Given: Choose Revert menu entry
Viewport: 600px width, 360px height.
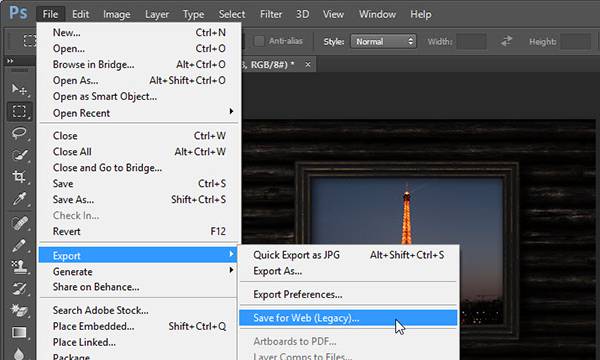Looking at the screenshot, I should [139, 231].
